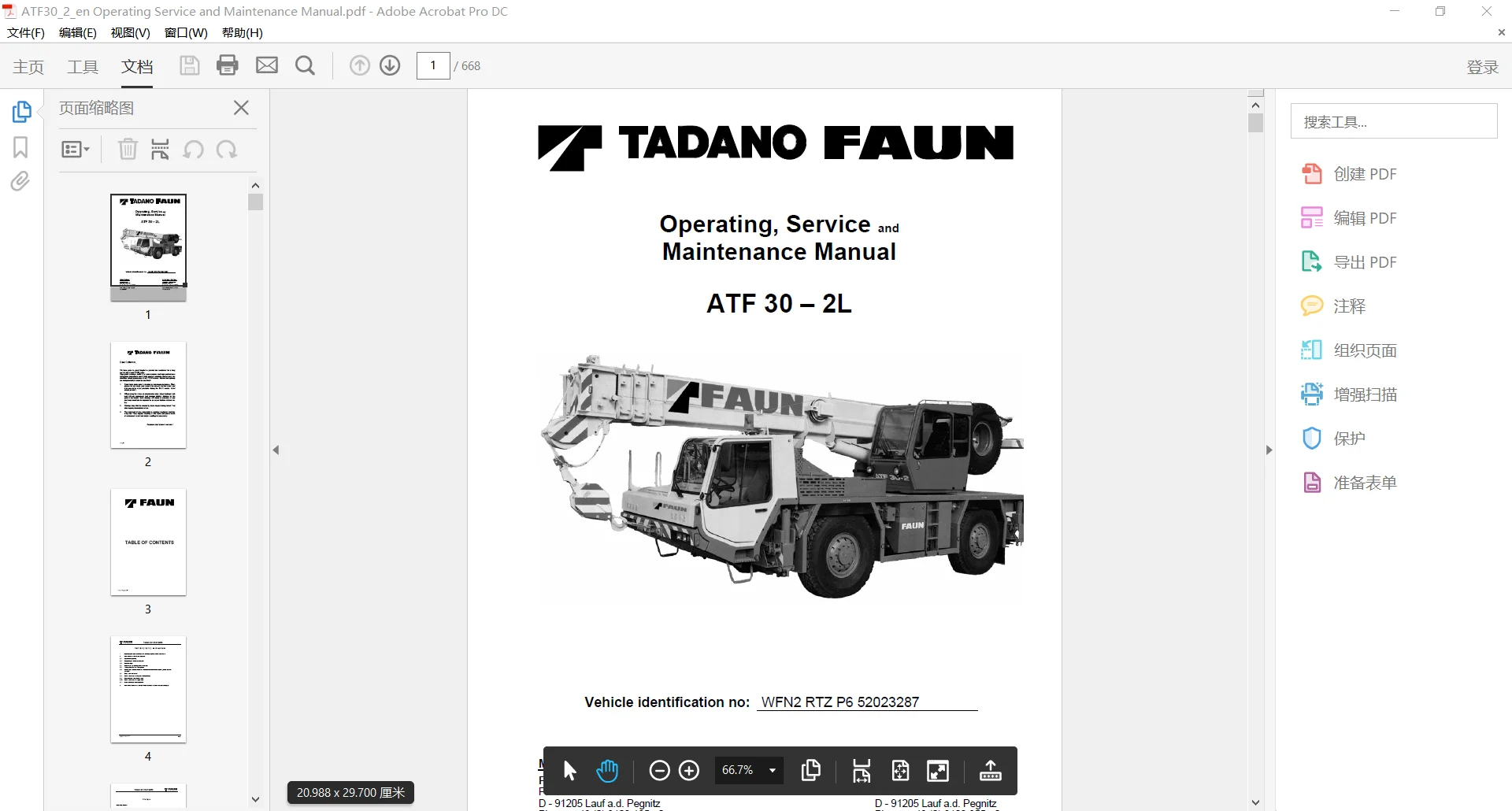Open the 增强扫描 tool
The image size is (1512, 811).
(x=1349, y=394)
